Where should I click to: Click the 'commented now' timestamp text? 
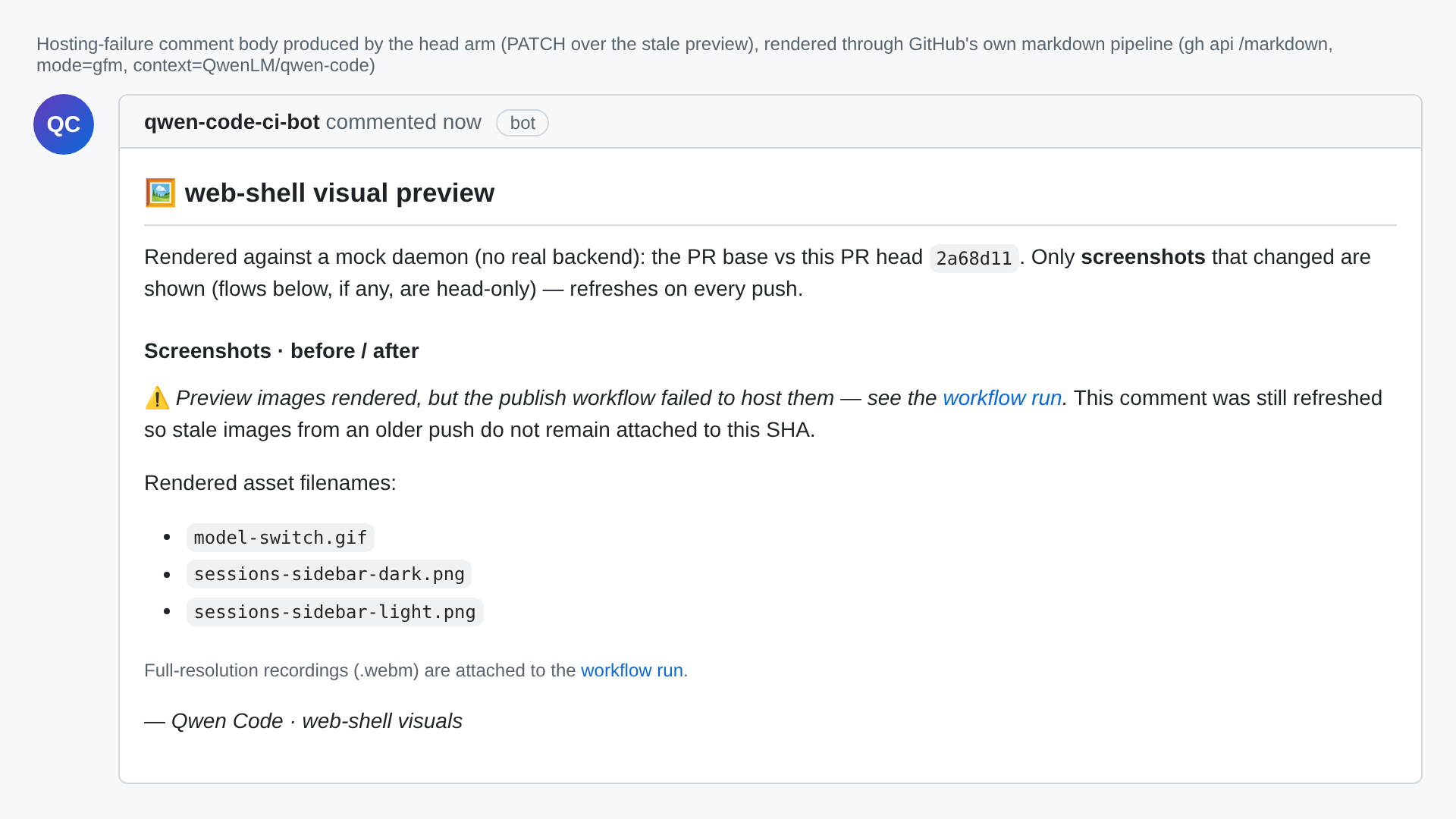click(x=403, y=122)
